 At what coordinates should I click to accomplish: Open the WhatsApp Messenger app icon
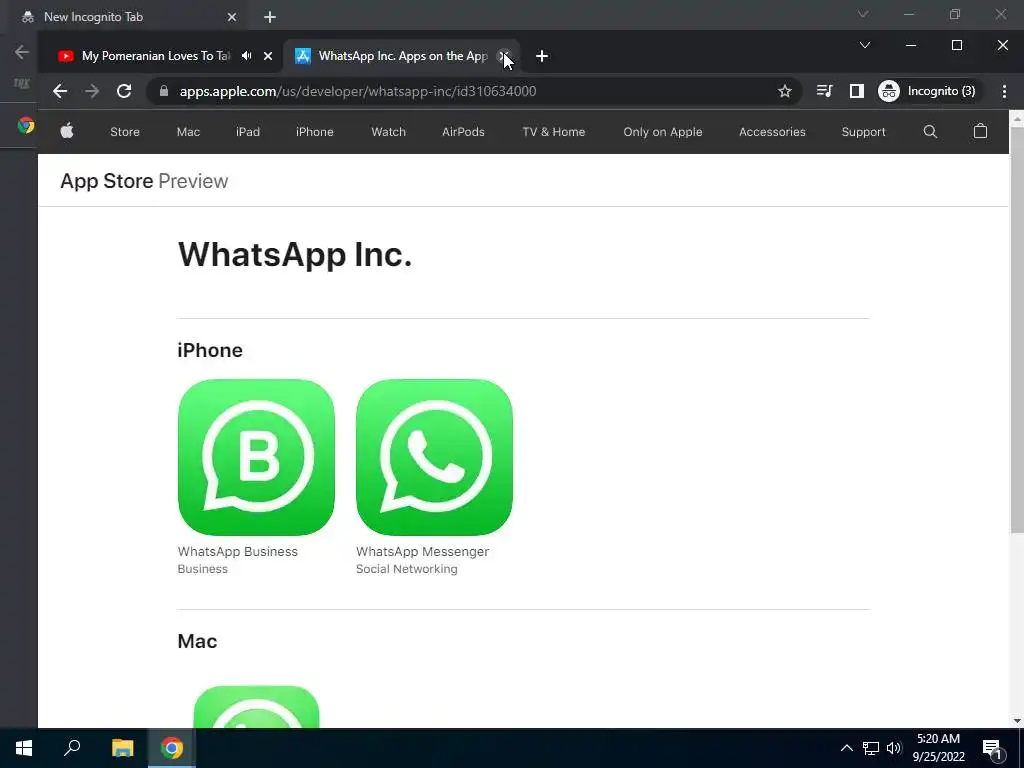[x=434, y=457]
